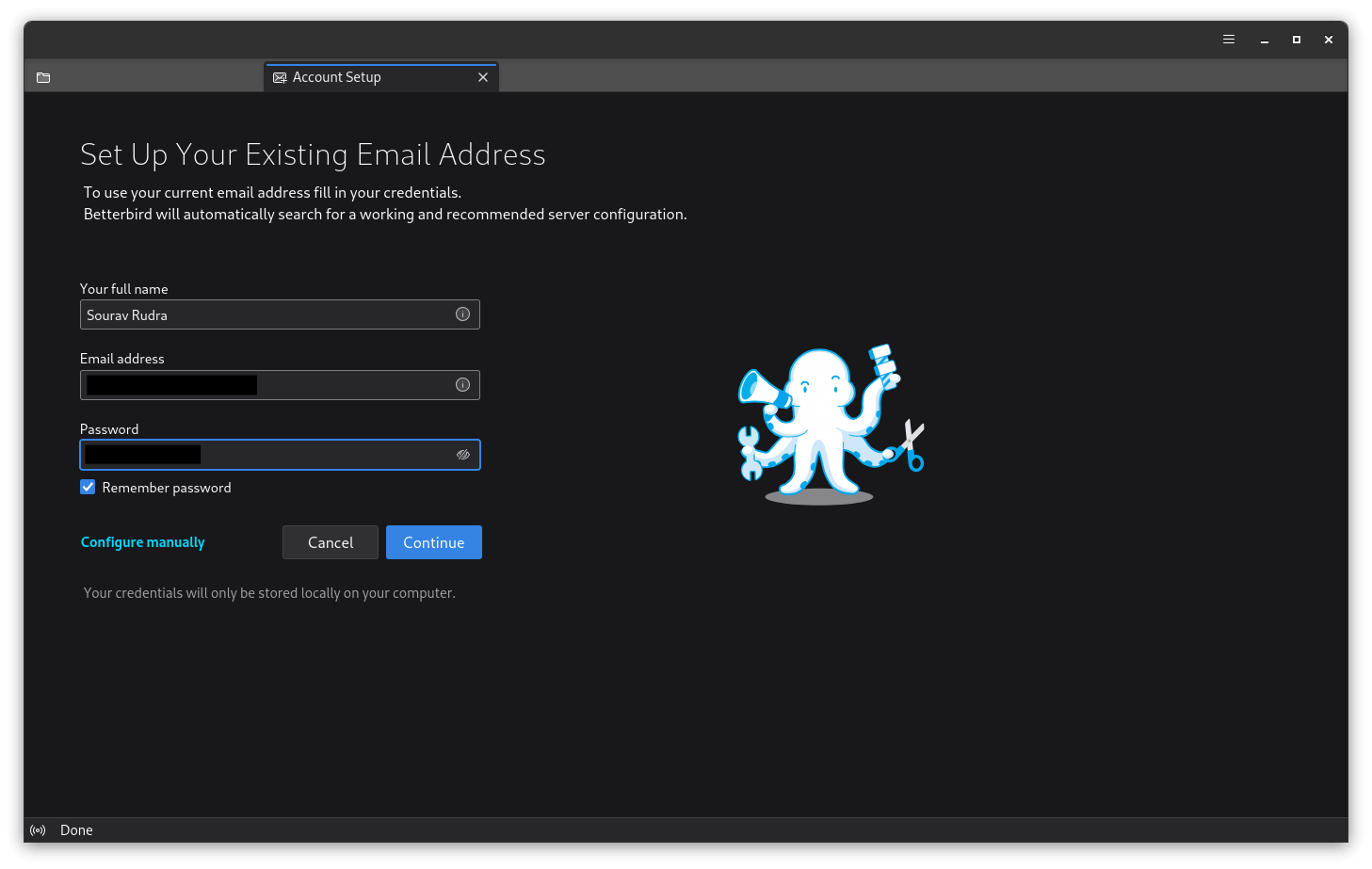Focus the Your full name text field
1372x869 pixels.
pyautogui.click(x=264, y=314)
